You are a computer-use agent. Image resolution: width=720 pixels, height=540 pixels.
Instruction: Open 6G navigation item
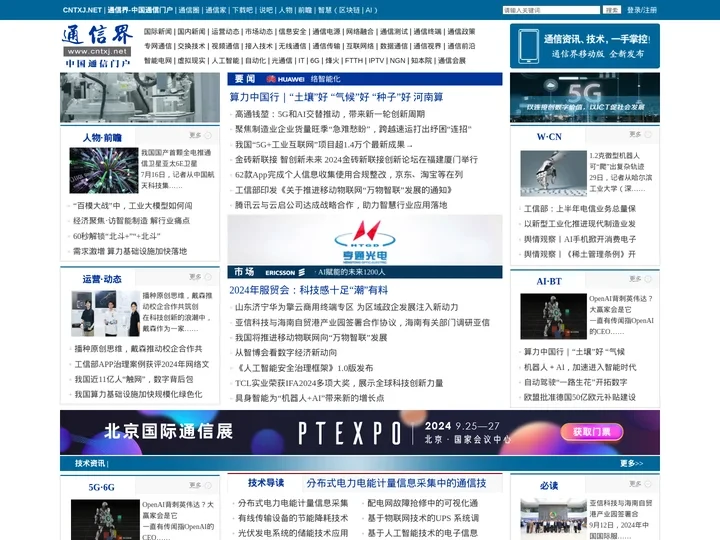coord(315,60)
